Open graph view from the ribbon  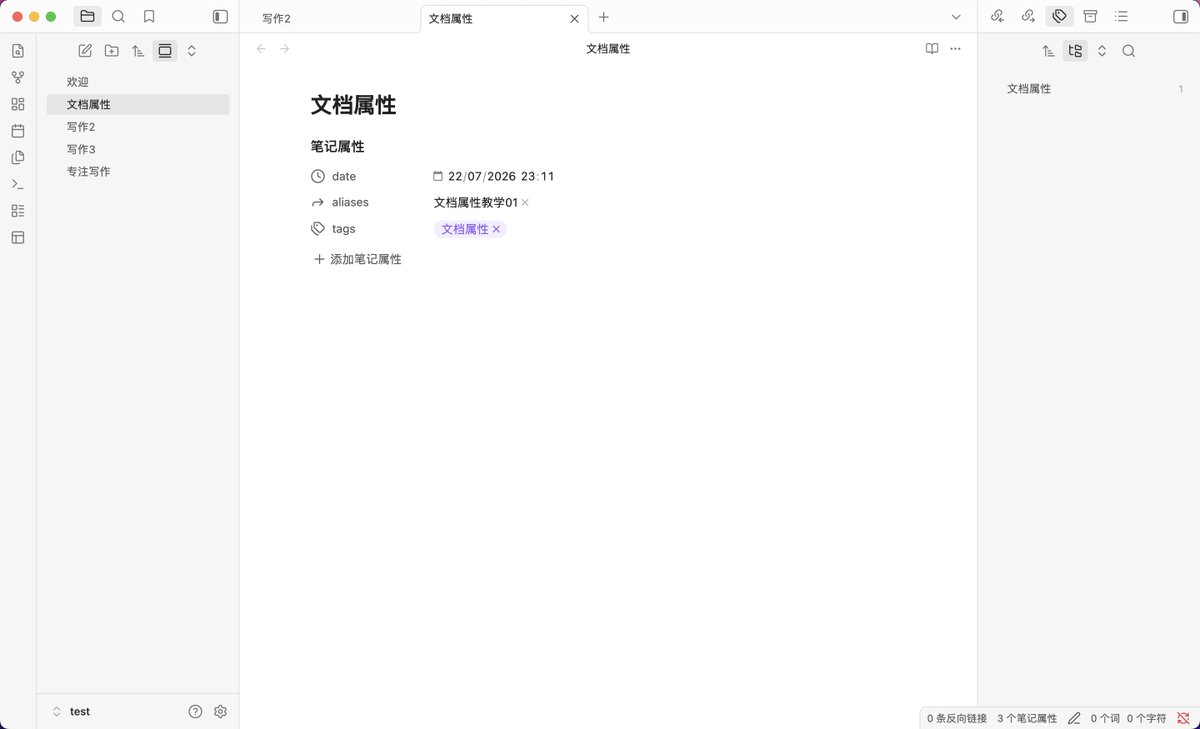click(18, 78)
